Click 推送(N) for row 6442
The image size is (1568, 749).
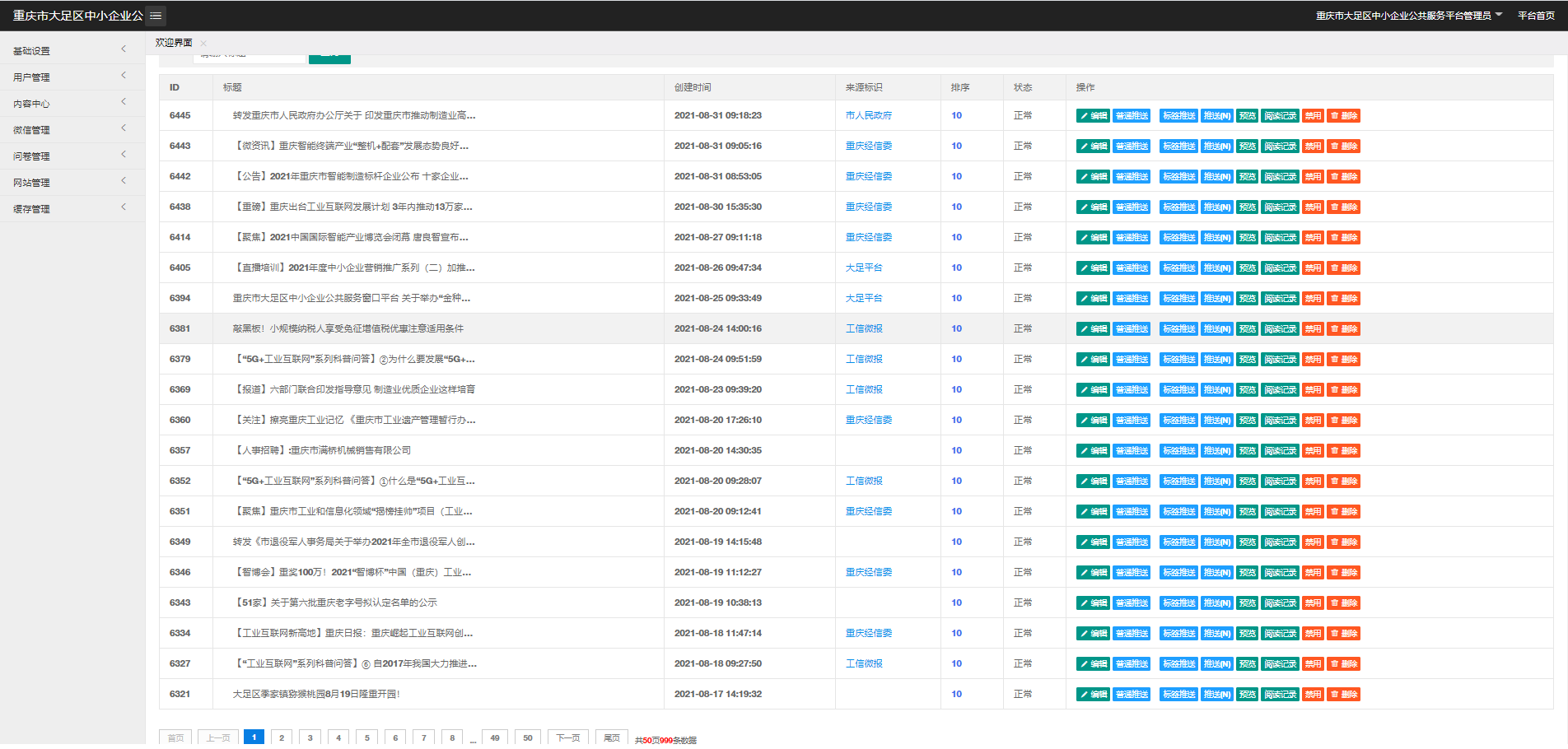point(1217,177)
